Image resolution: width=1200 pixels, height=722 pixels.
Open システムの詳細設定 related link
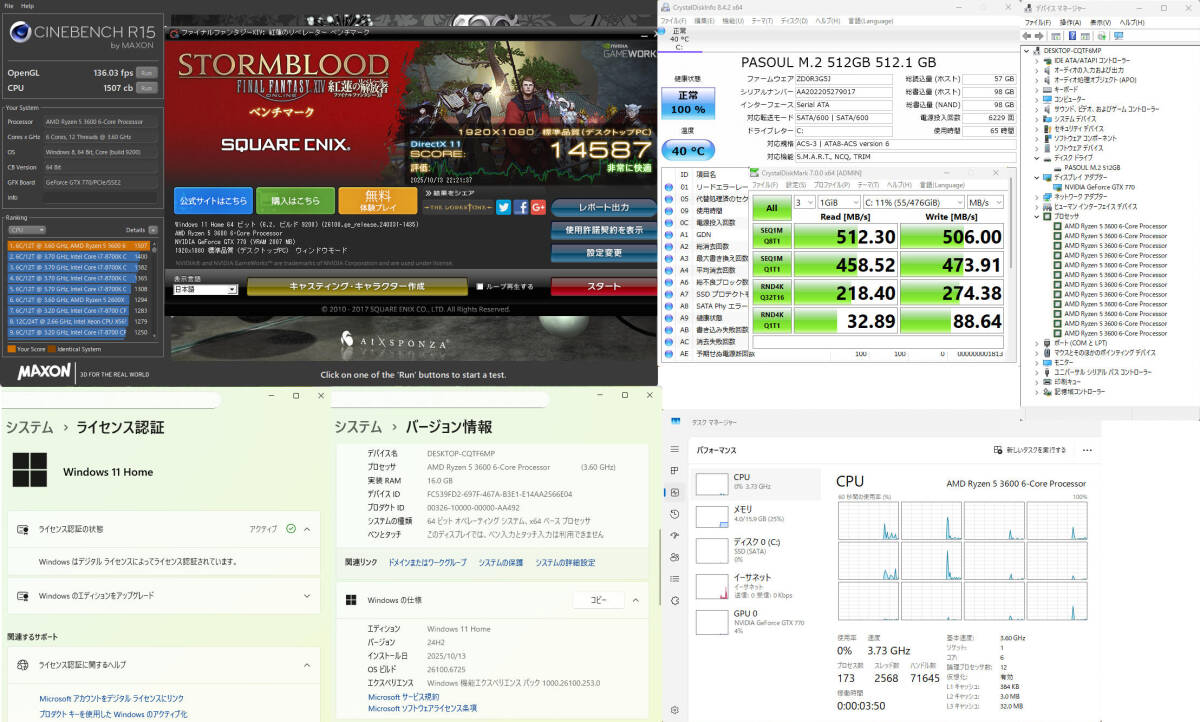[x=565, y=562]
